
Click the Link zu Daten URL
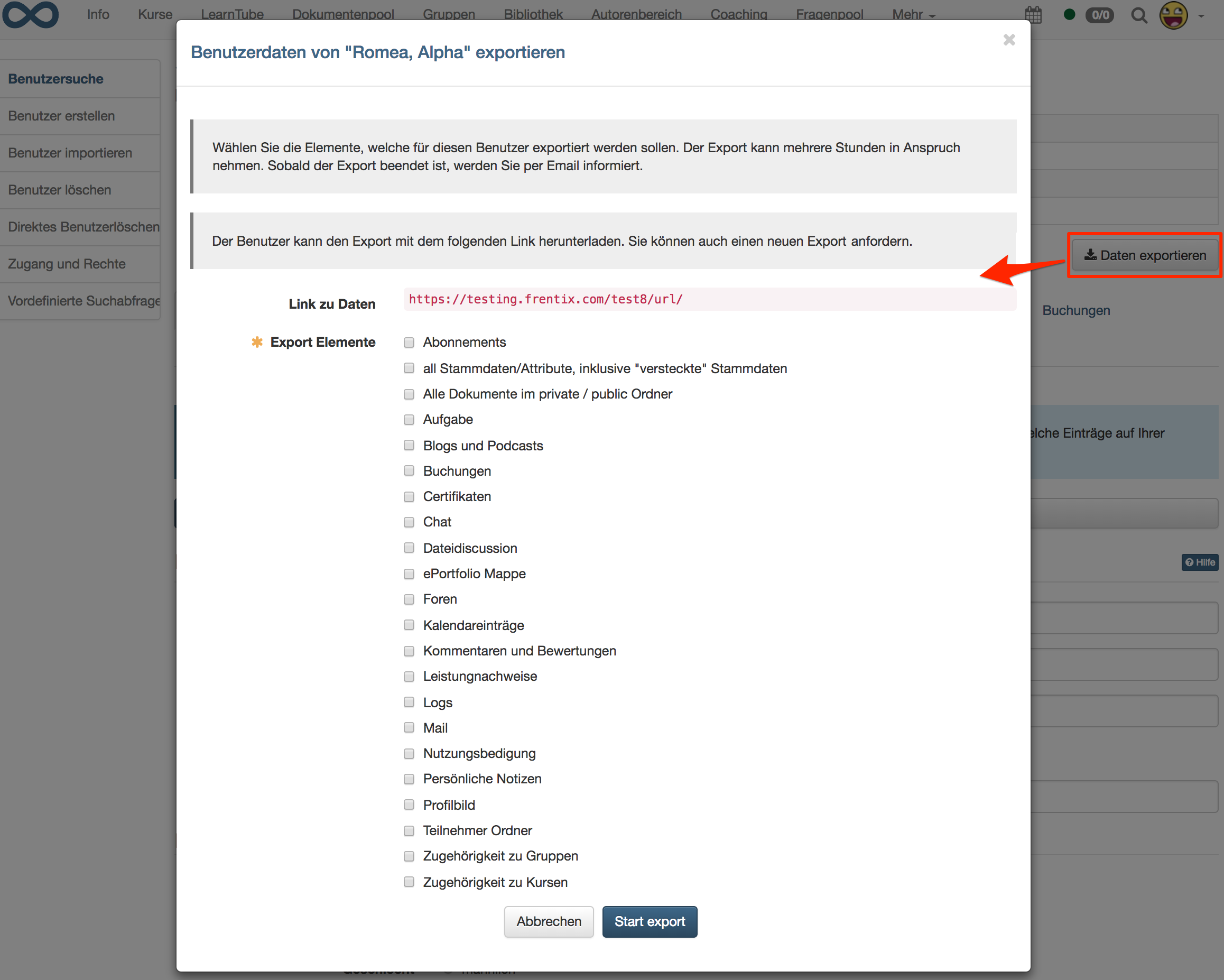[x=546, y=299]
